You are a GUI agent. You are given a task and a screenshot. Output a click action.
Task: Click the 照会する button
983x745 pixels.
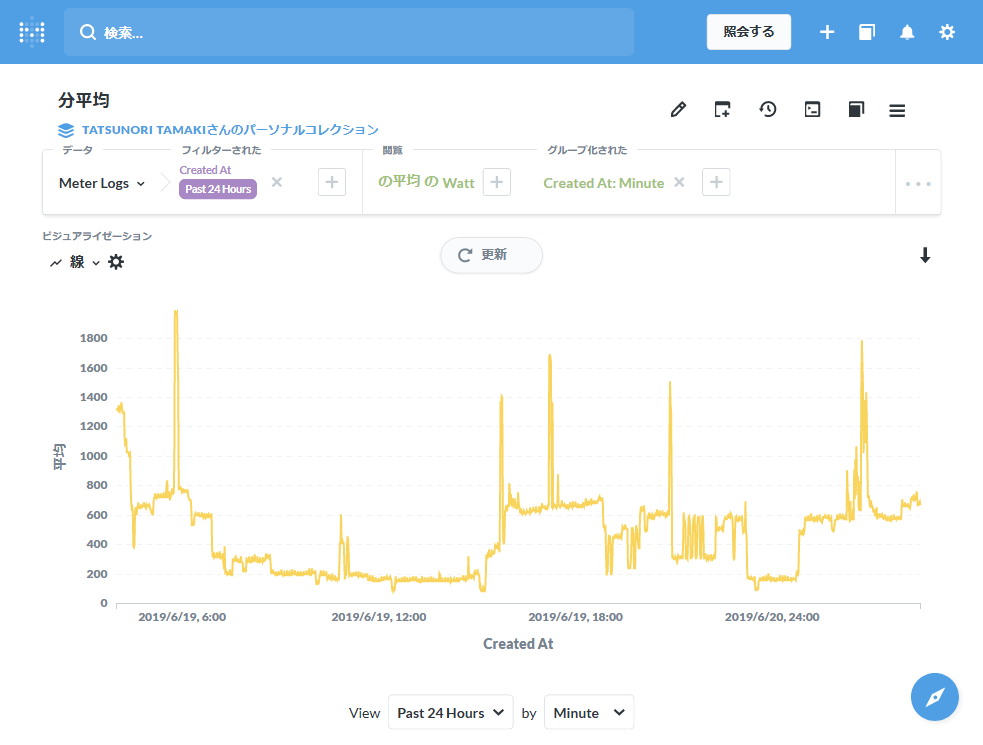(x=749, y=32)
